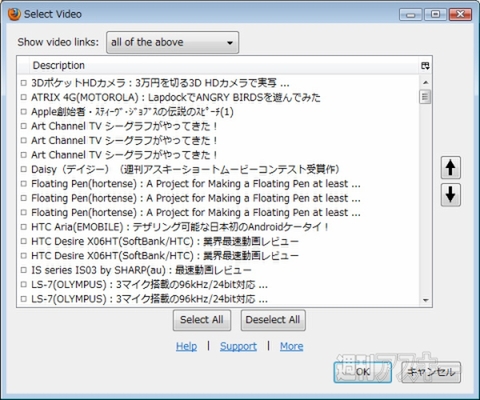Tick the checkbox for 3DポケットHDカメラ
Viewport: 480px width, 400px height.
(23, 83)
